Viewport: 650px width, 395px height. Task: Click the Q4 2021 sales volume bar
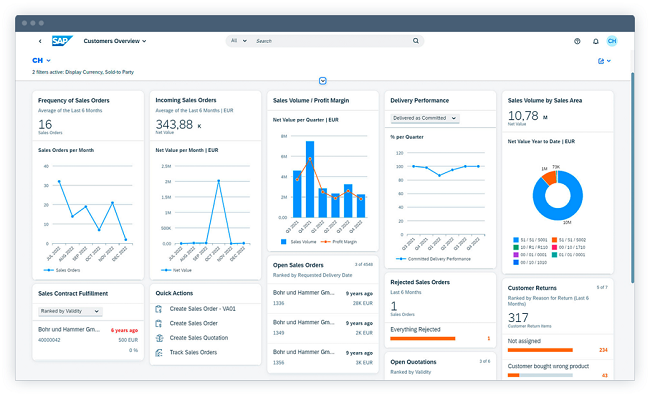[310, 179]
